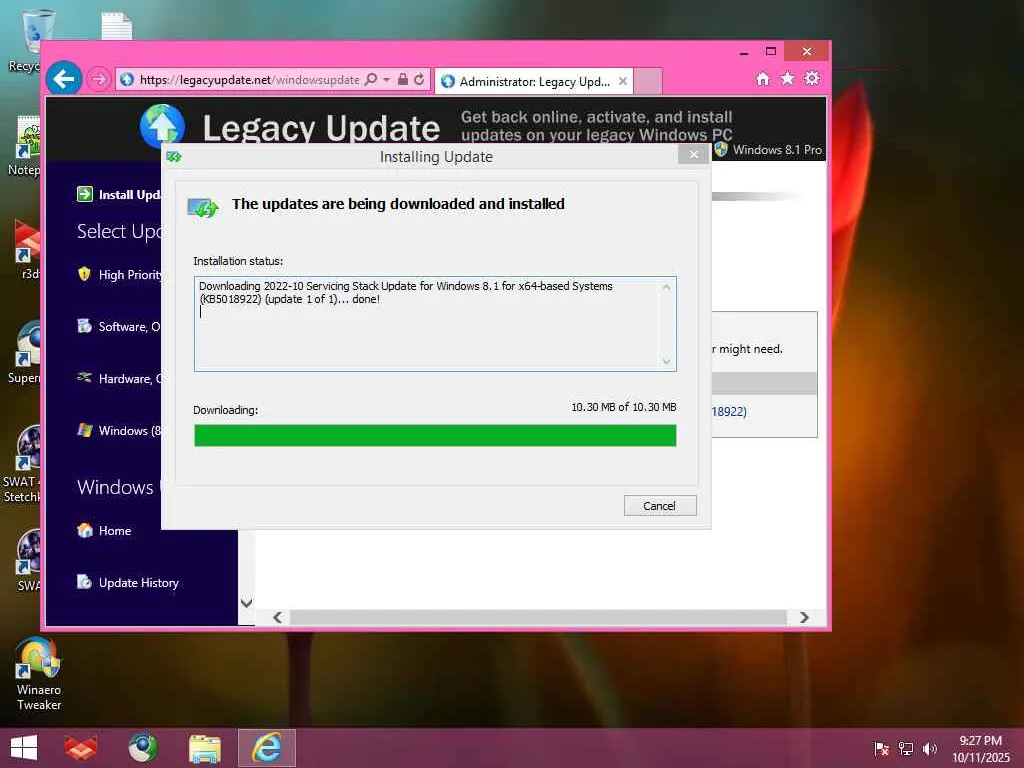
Task: Select the Recycle Bin desktop icon
Action: click(x=26, y=40)
